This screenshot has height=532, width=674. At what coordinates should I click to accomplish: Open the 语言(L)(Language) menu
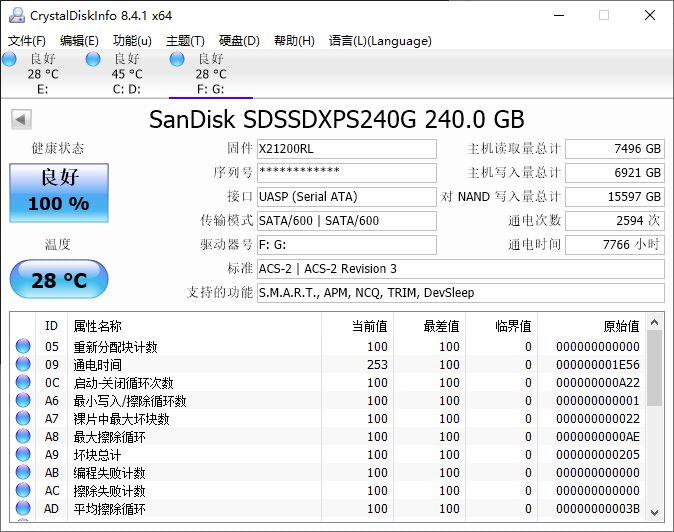point(380,41)
